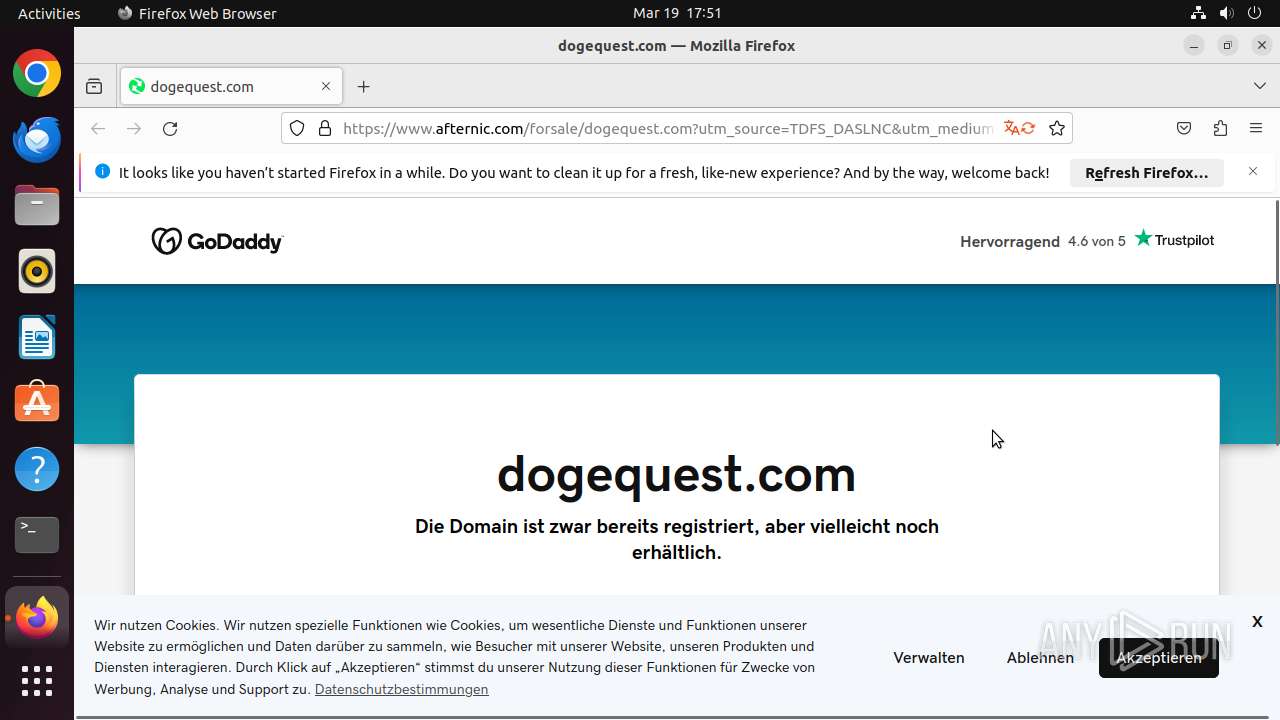Go forward to next page

[134, 128]
